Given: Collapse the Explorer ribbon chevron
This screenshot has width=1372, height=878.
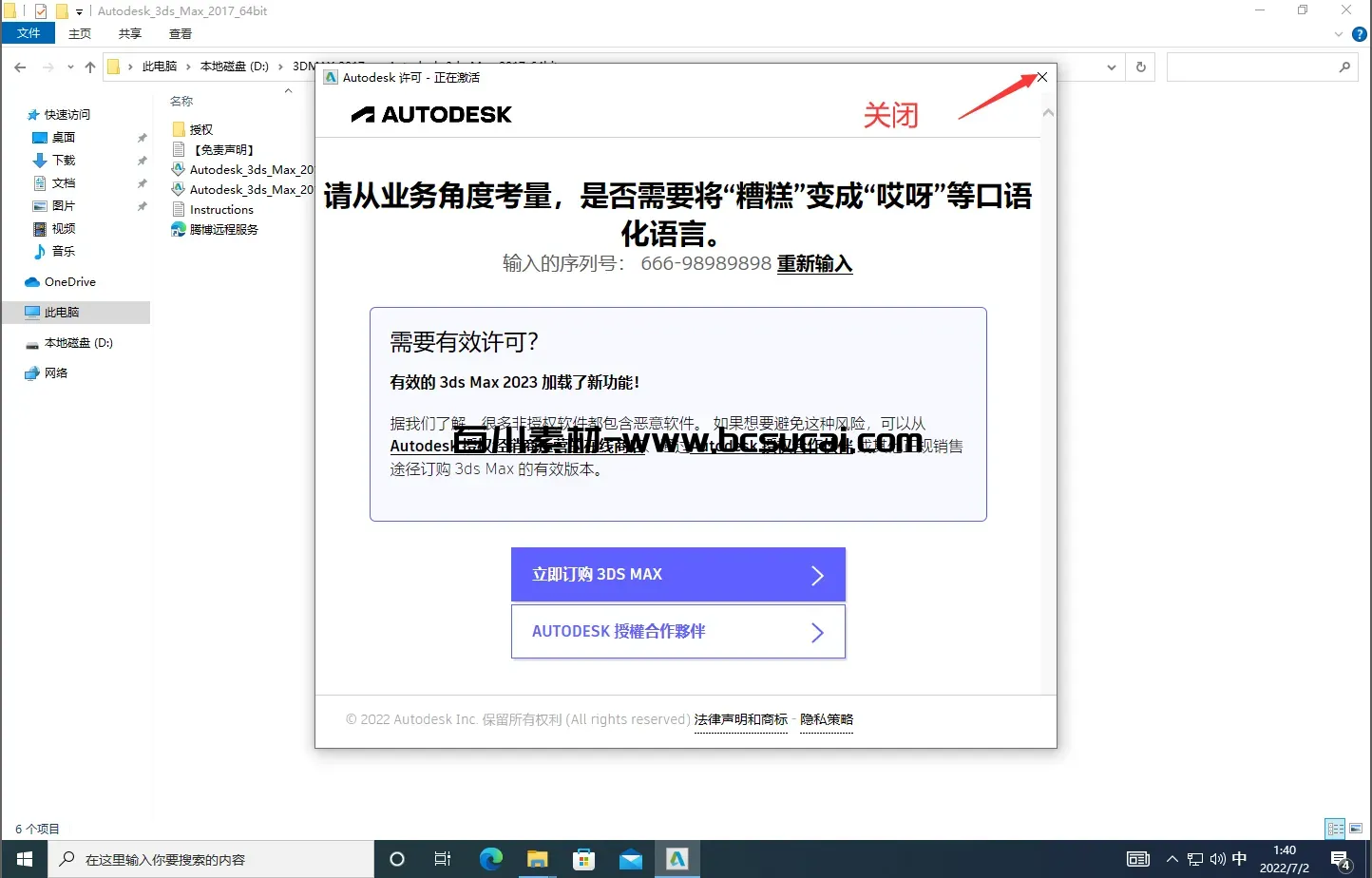Looking at the screenshot, I should tap(1339, 34).
